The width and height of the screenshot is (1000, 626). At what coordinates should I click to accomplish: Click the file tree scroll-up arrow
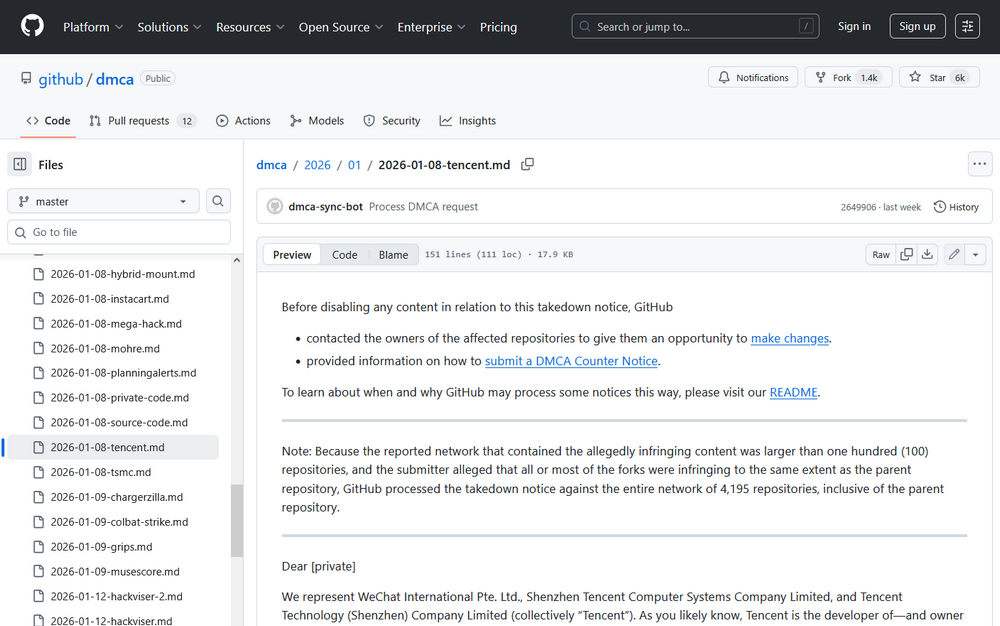(237, 260)
